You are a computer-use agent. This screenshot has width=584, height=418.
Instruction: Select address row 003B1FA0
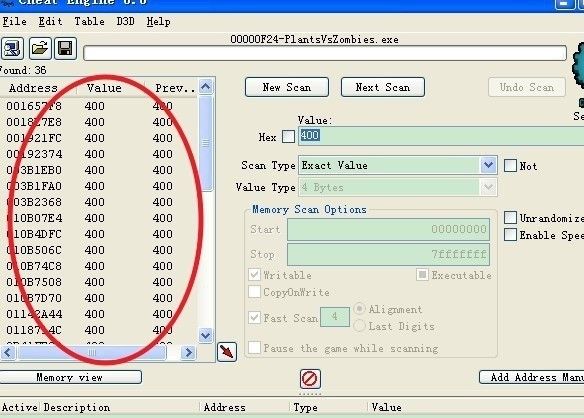(99, 186)
